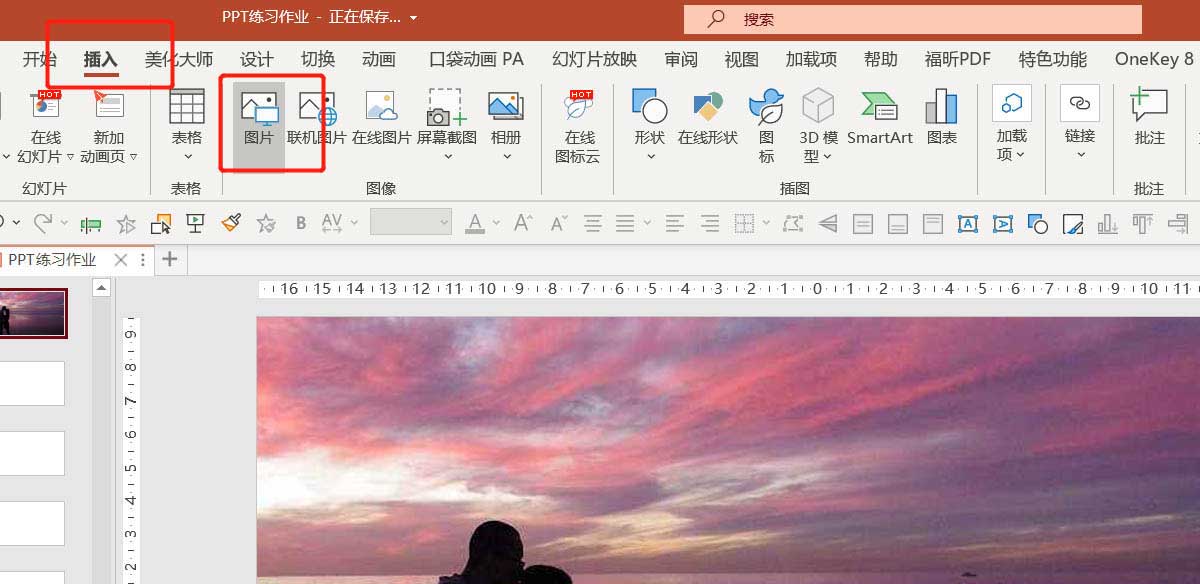The image size is (1200, 584).
Task: Click the redo arrow in quick toolbar
Action: [x=44, y=223]
